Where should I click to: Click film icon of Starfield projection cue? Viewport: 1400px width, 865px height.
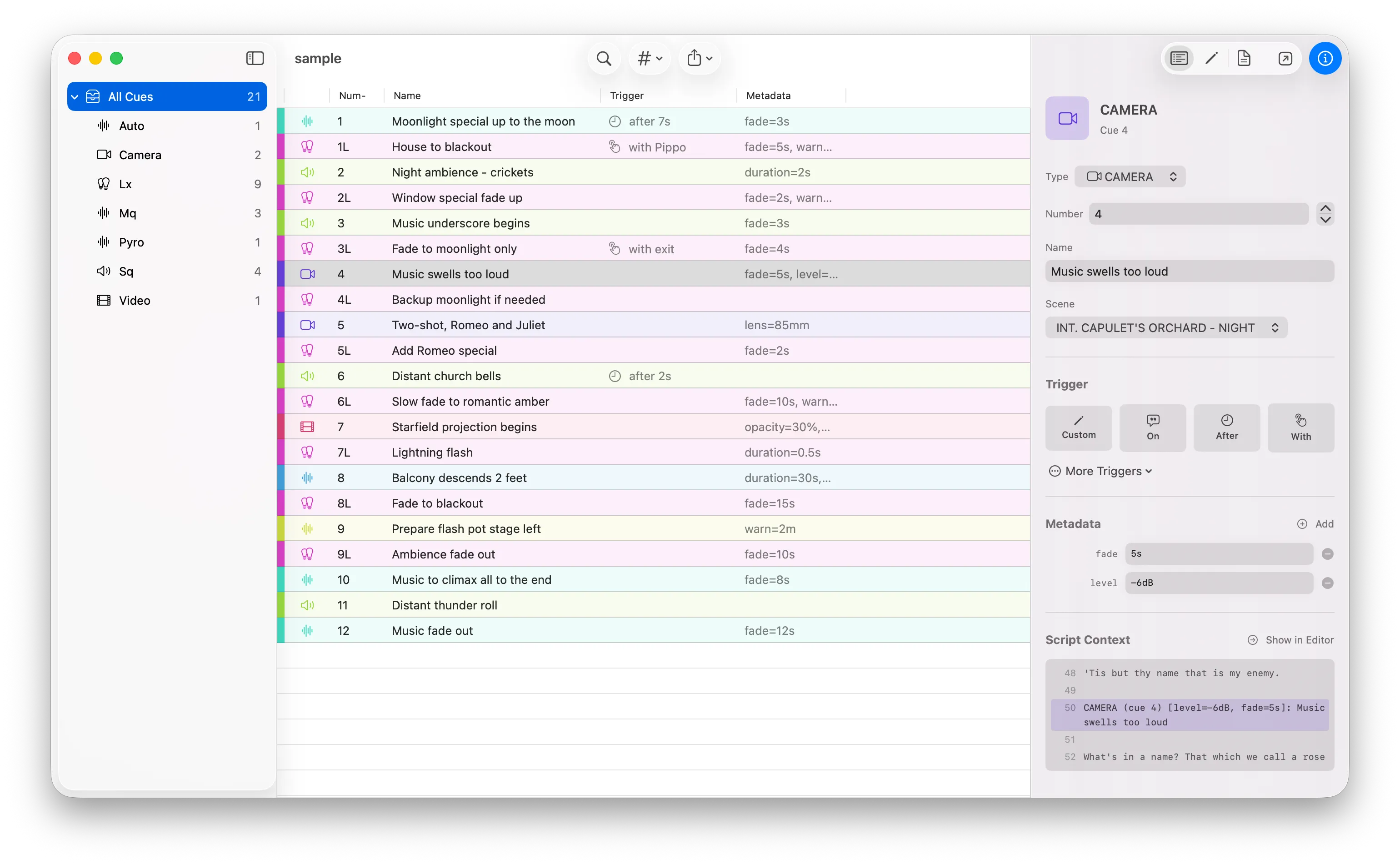coord(308,427)
